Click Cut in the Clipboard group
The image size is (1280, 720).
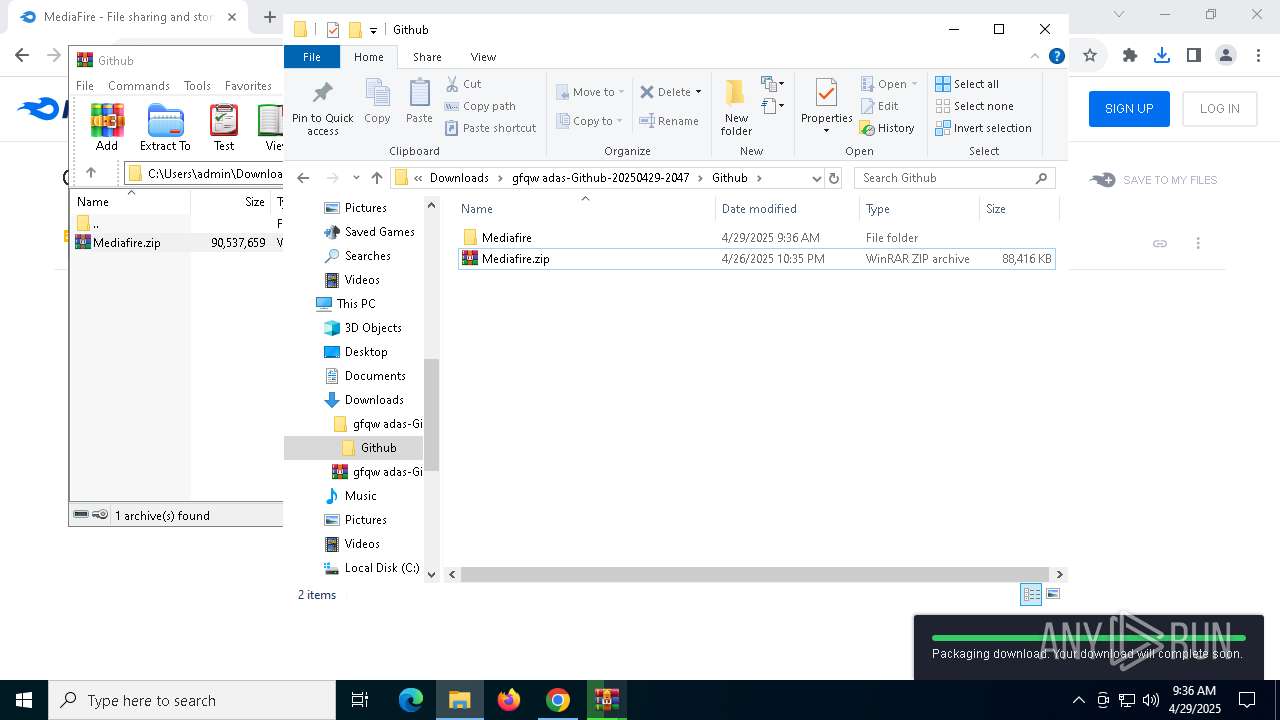click(x=463, y=84)
